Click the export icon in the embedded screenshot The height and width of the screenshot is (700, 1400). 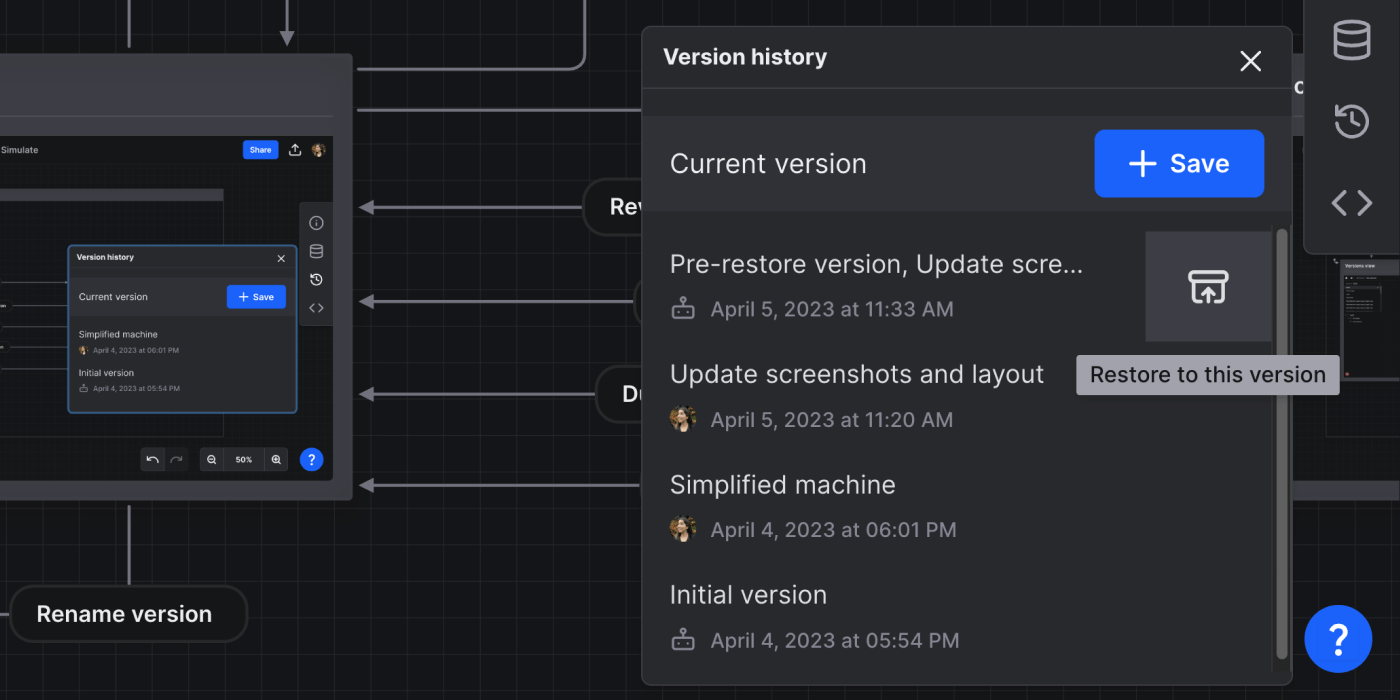coord(295,150)
